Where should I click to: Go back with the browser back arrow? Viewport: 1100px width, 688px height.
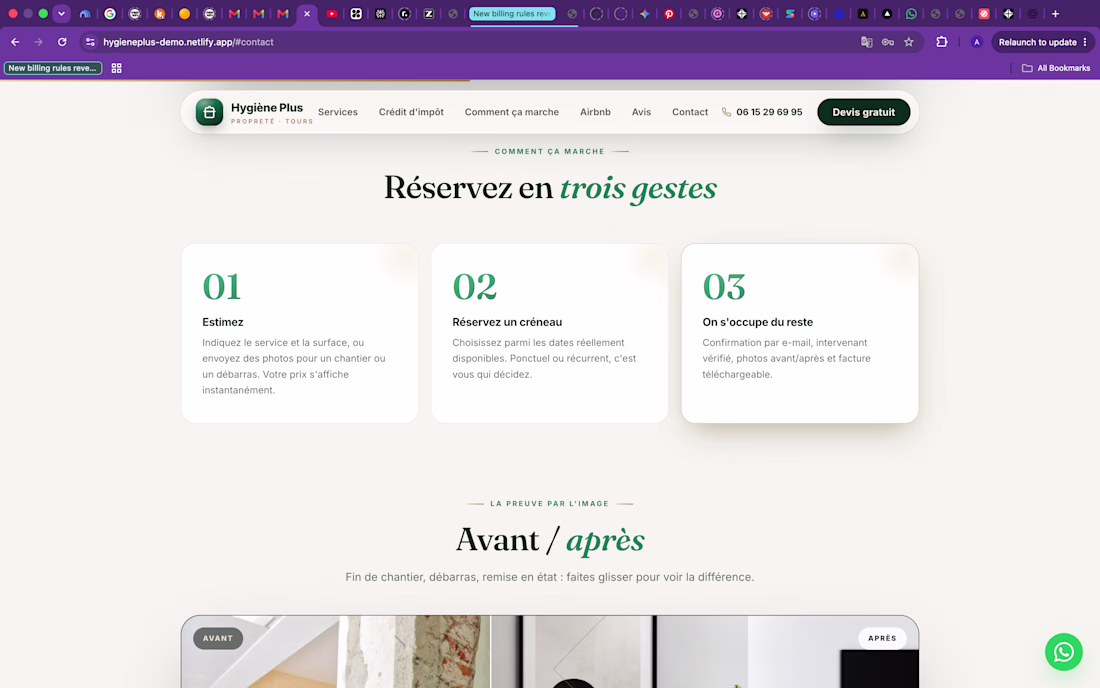(x=15, y=42)
